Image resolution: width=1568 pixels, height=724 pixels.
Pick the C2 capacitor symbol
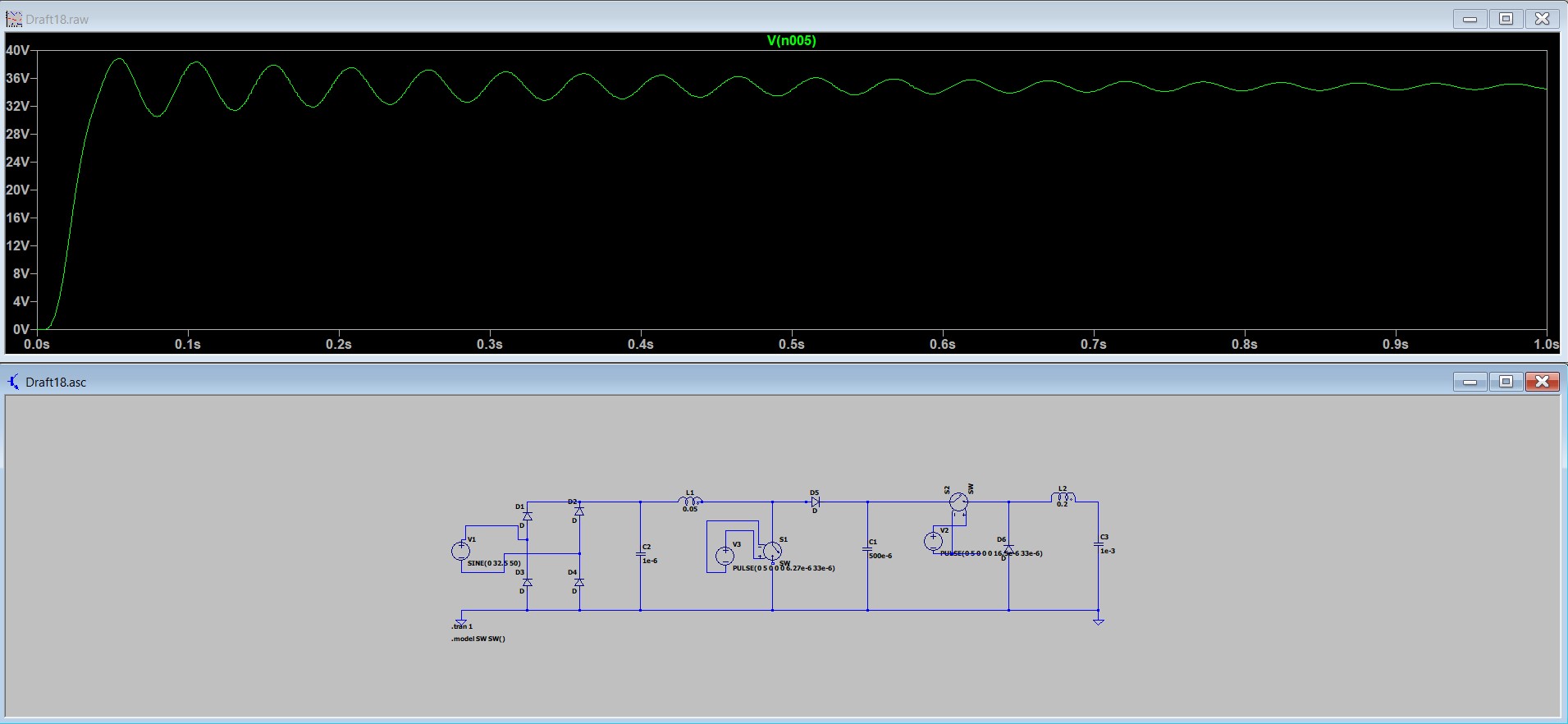click(641, 555)
